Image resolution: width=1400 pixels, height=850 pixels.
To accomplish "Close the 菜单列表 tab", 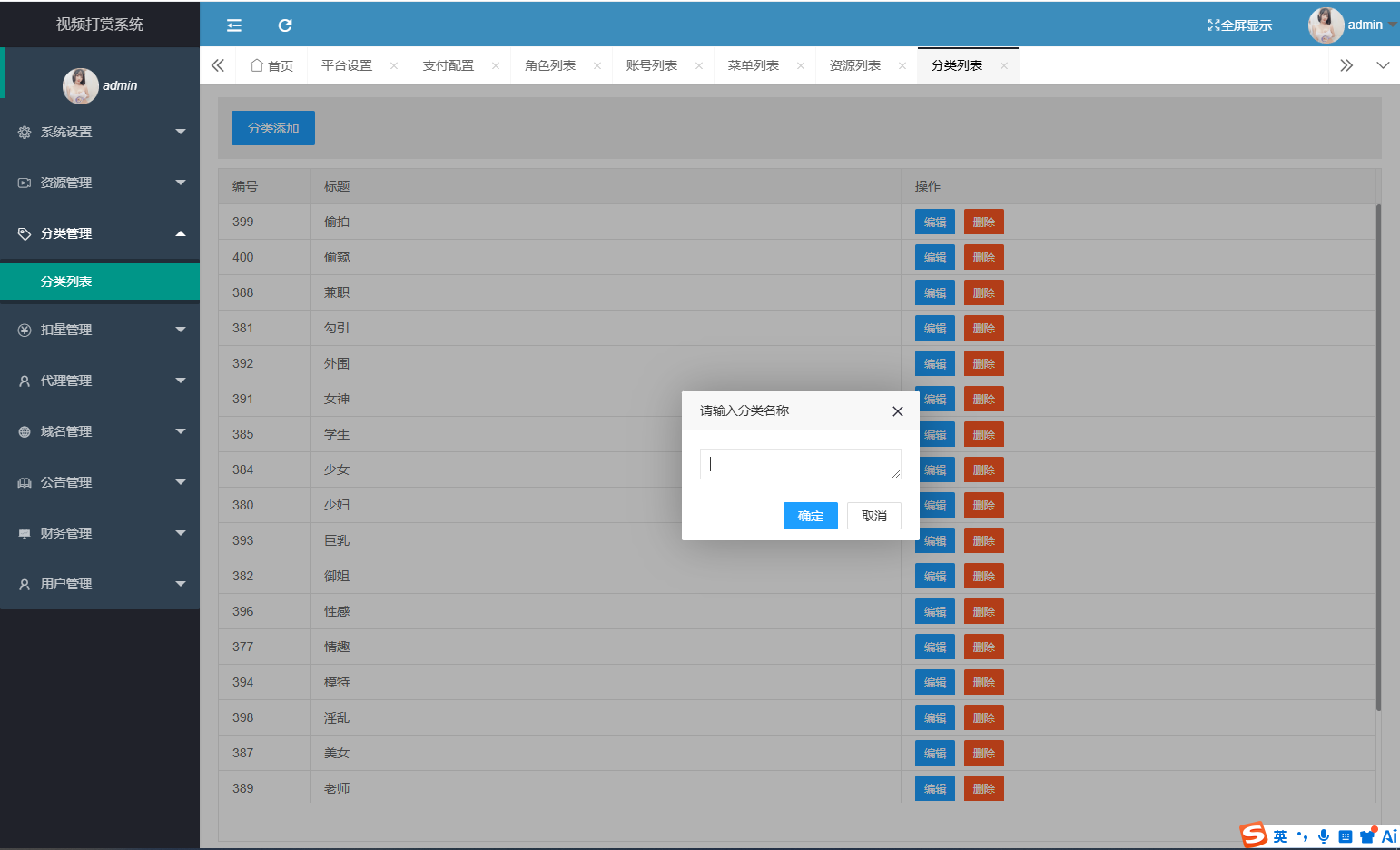I will pyautogui.click(x=801, y=65).
